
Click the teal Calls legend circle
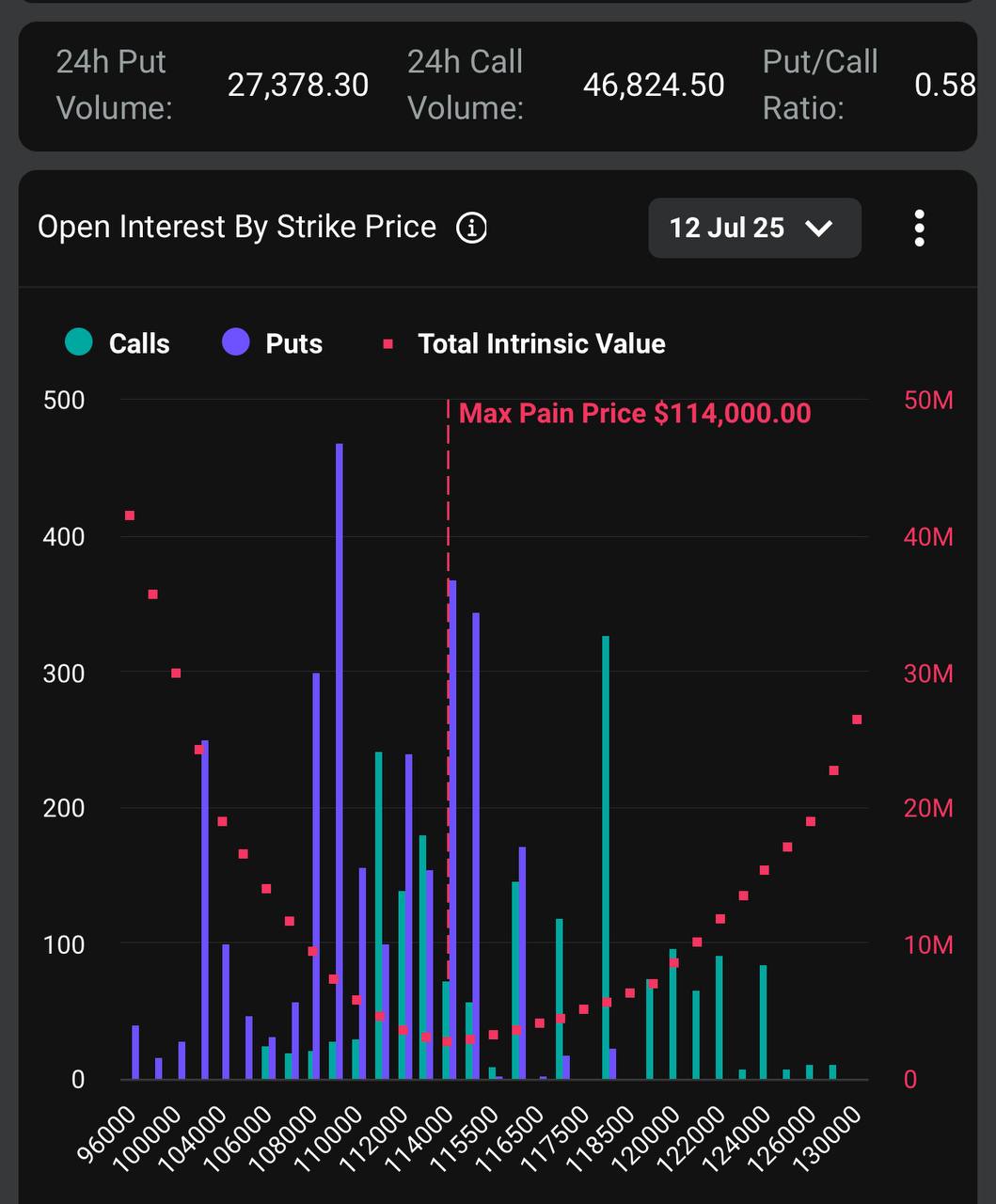pos(79,342)
